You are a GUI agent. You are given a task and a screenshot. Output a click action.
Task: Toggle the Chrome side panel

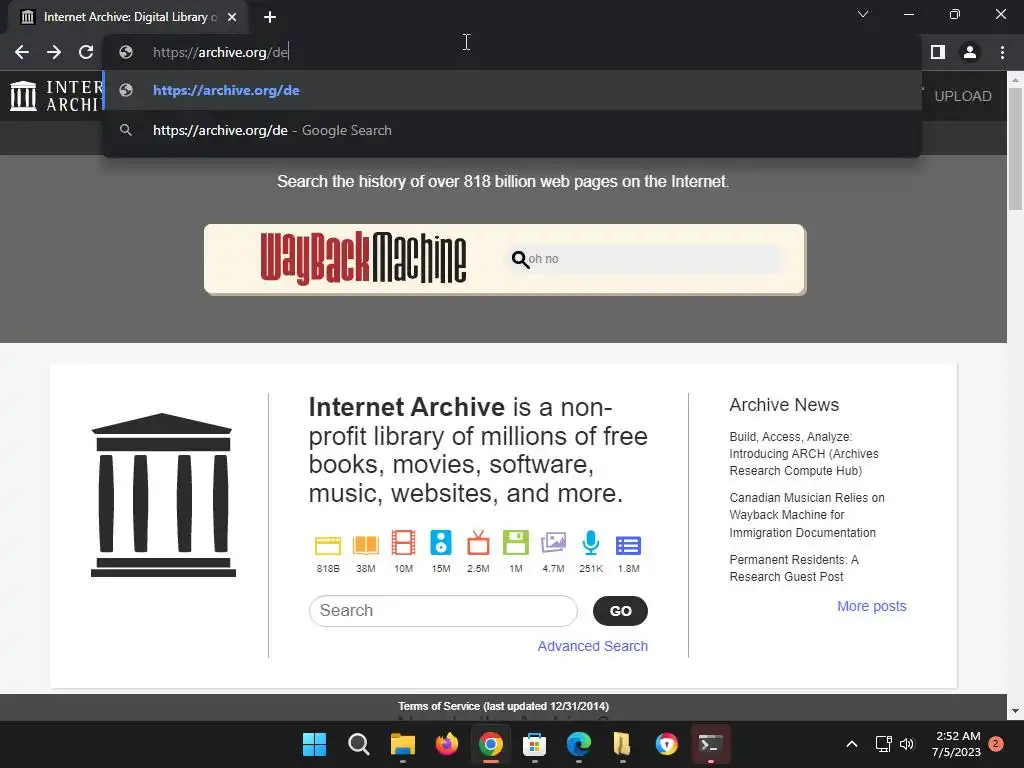click(938, 52)
